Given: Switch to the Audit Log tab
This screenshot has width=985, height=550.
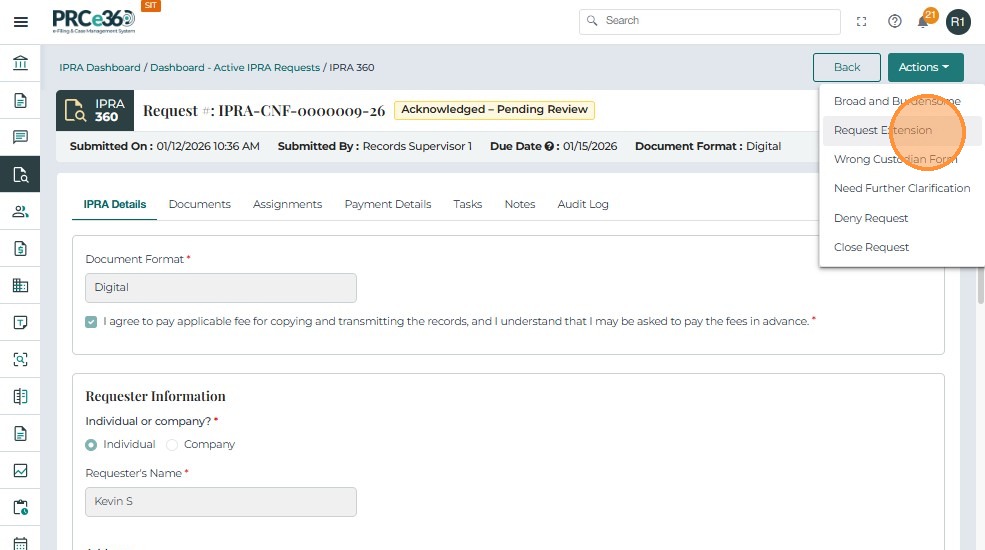Looking at the screenshot, I should point(583,204).
